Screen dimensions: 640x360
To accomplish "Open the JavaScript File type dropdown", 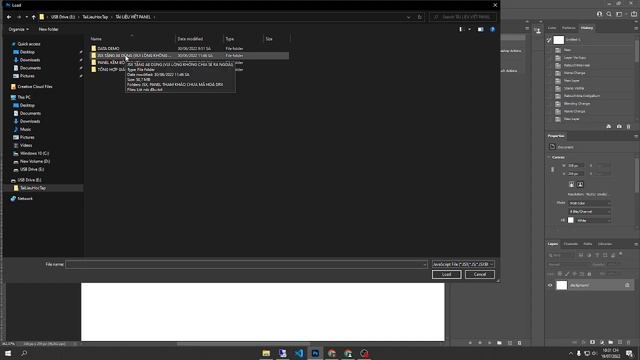I will coord(463,264).
